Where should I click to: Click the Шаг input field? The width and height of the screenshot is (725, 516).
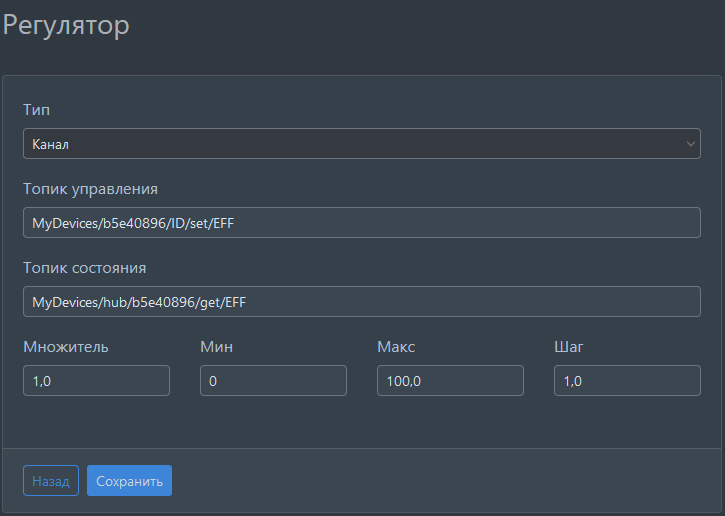(x=627, y=381)
